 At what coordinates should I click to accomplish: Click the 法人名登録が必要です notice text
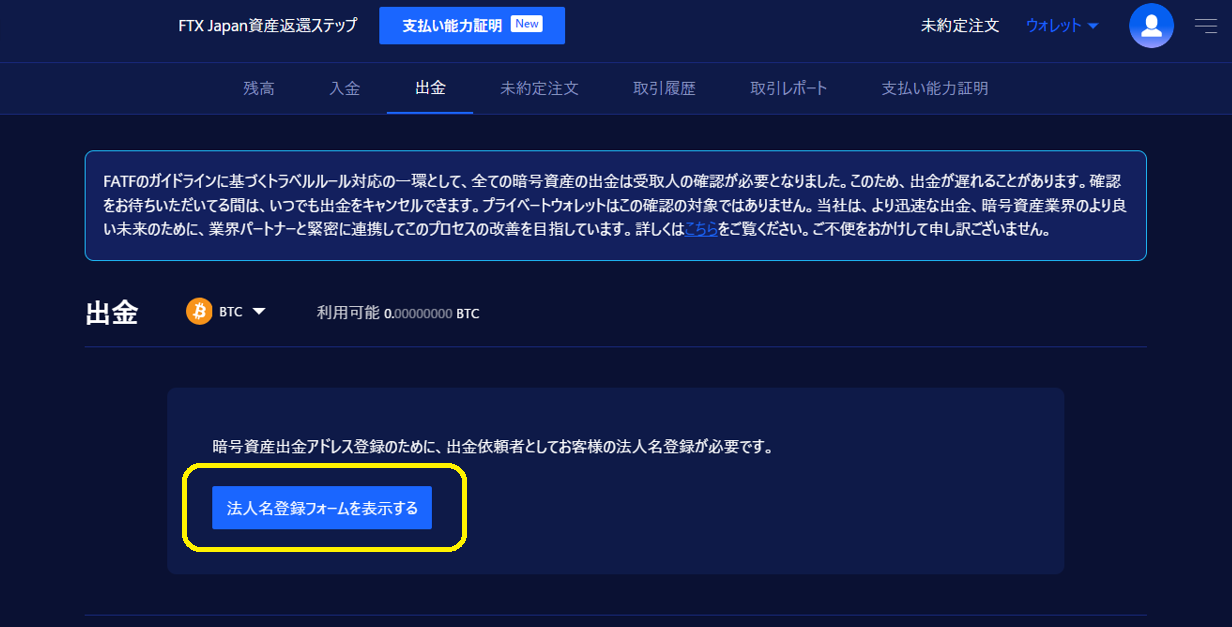tap(493, 447)
